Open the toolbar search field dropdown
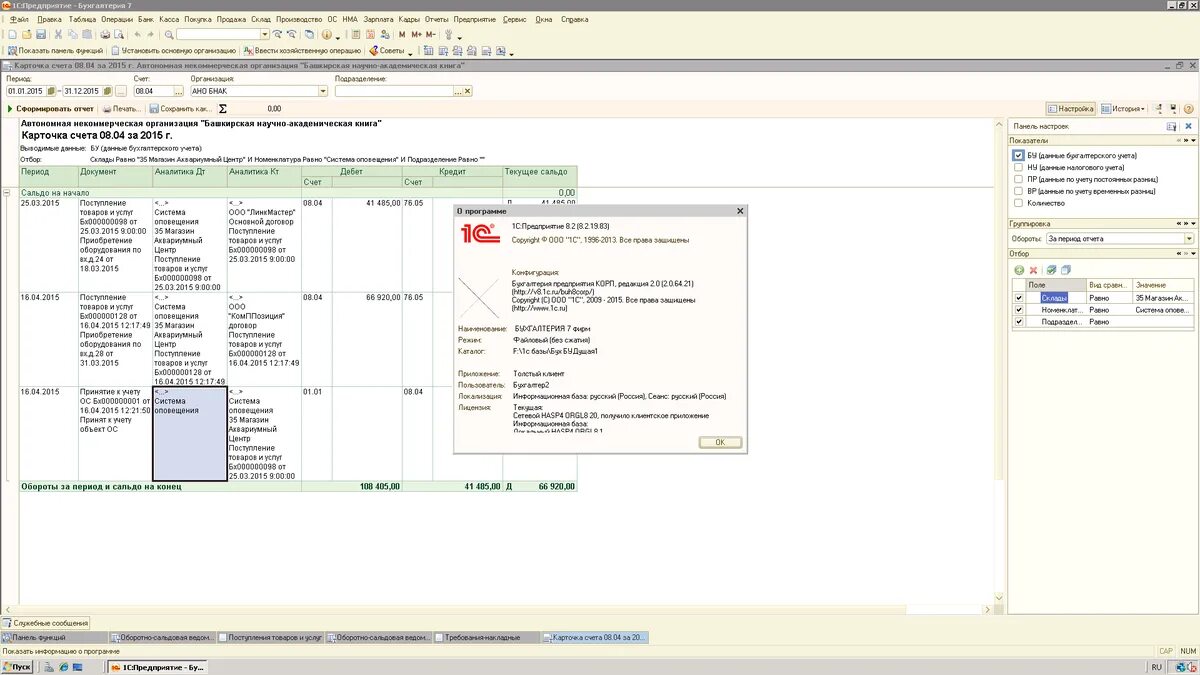 coord(265,34)
